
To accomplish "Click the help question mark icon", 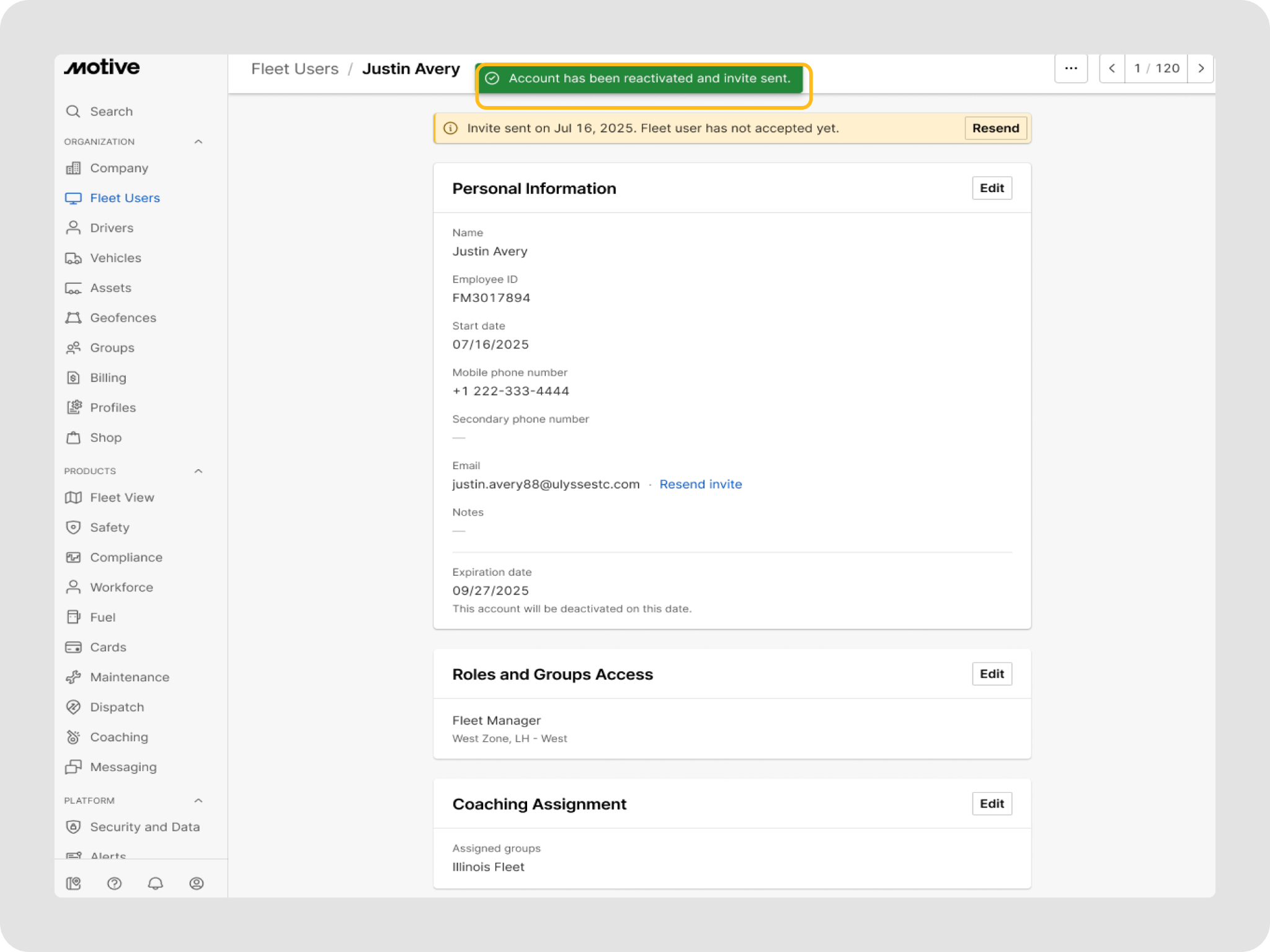I will click(114, 883).
